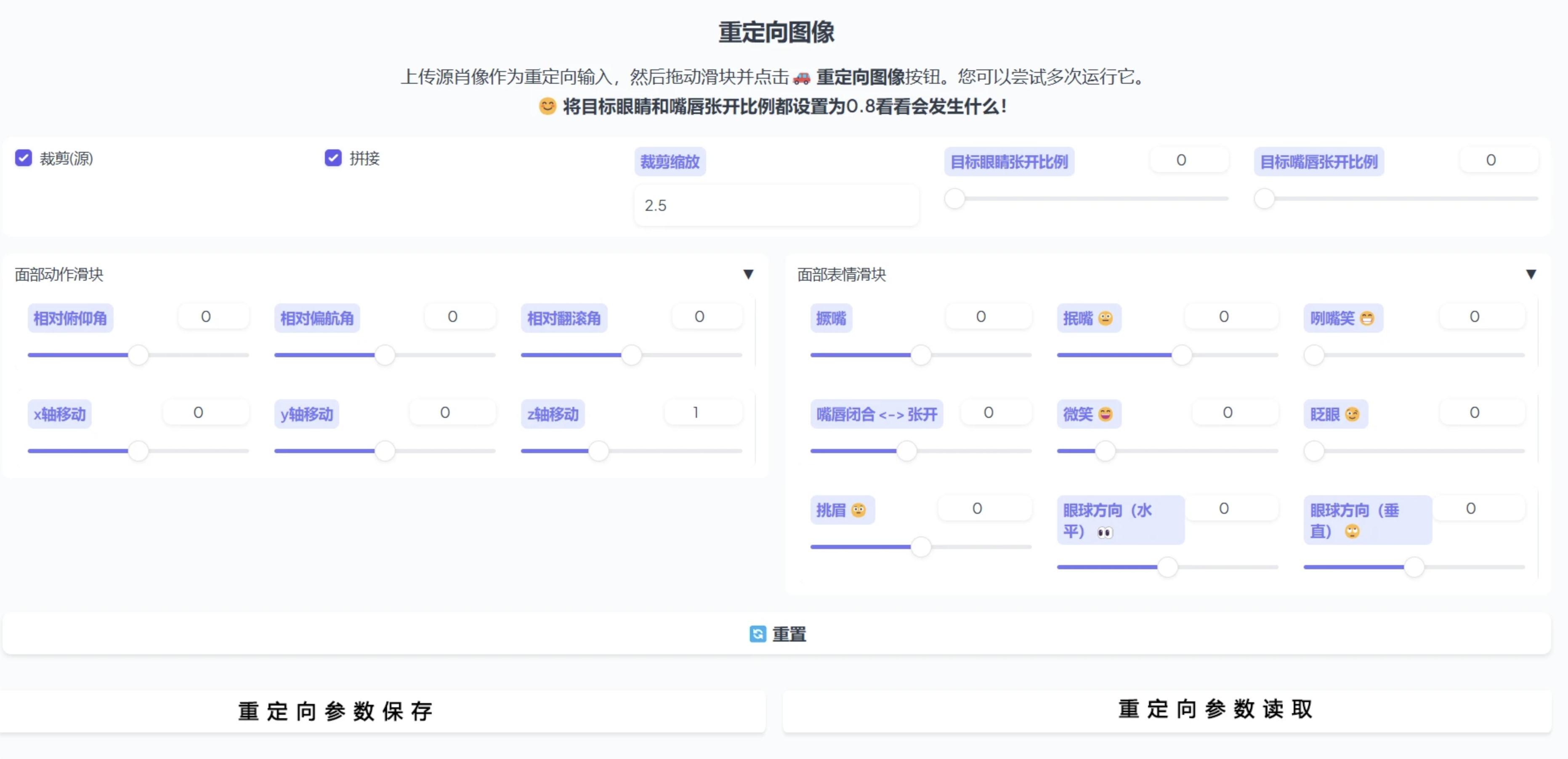Click the 抿嘴 number field
1568x759 pixels.
coord(1231,316)
